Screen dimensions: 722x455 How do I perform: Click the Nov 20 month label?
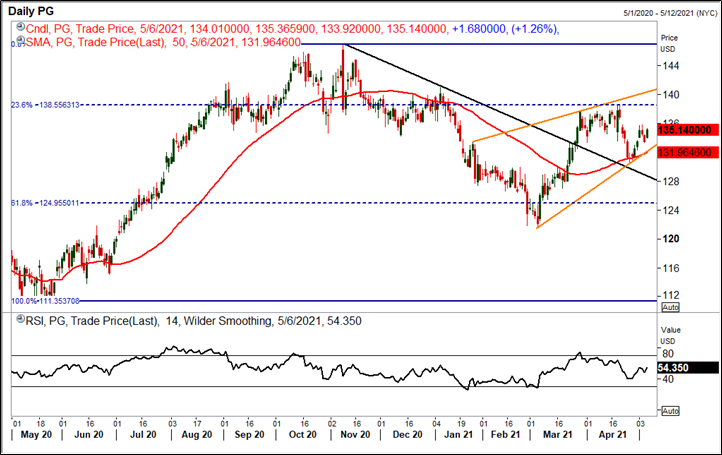tap(355, 434)
